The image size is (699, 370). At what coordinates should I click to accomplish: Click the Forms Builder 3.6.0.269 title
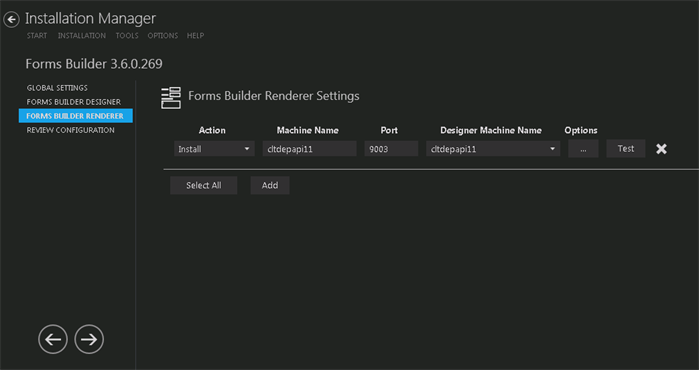point(94,64)
